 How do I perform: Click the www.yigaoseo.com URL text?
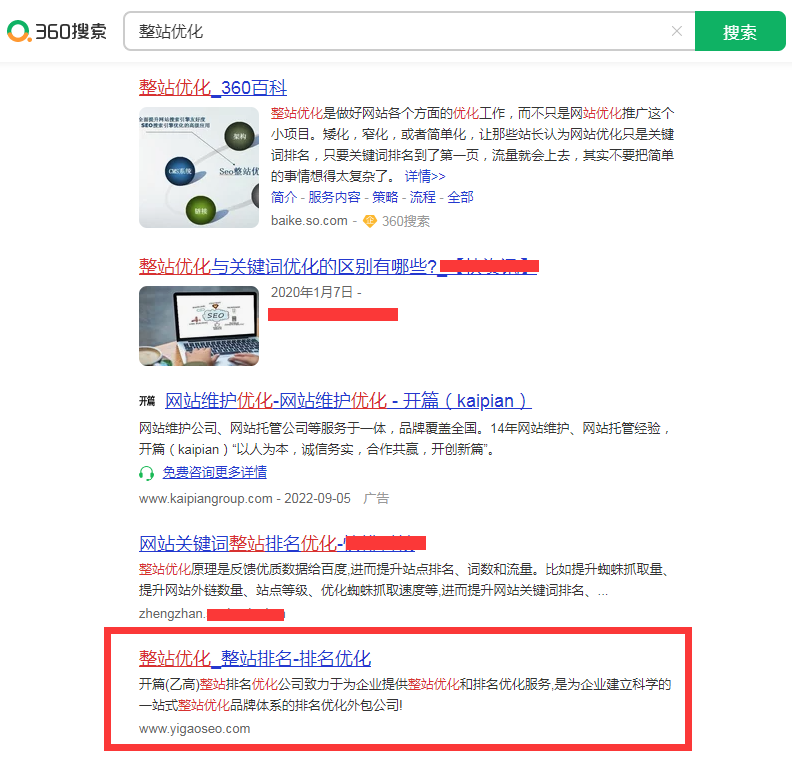tap(194, 729)
